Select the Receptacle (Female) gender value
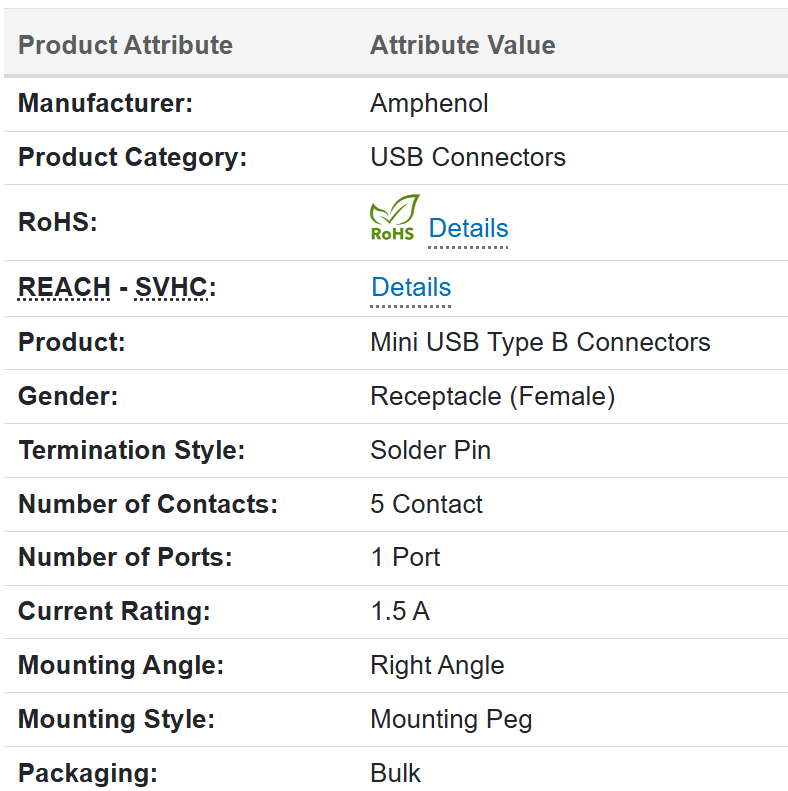 492,396
